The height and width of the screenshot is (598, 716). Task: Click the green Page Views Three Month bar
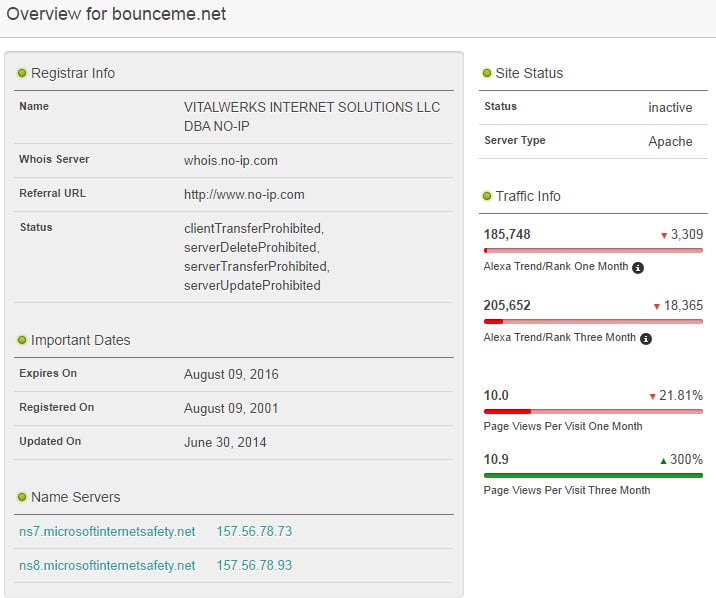point(593,475)
